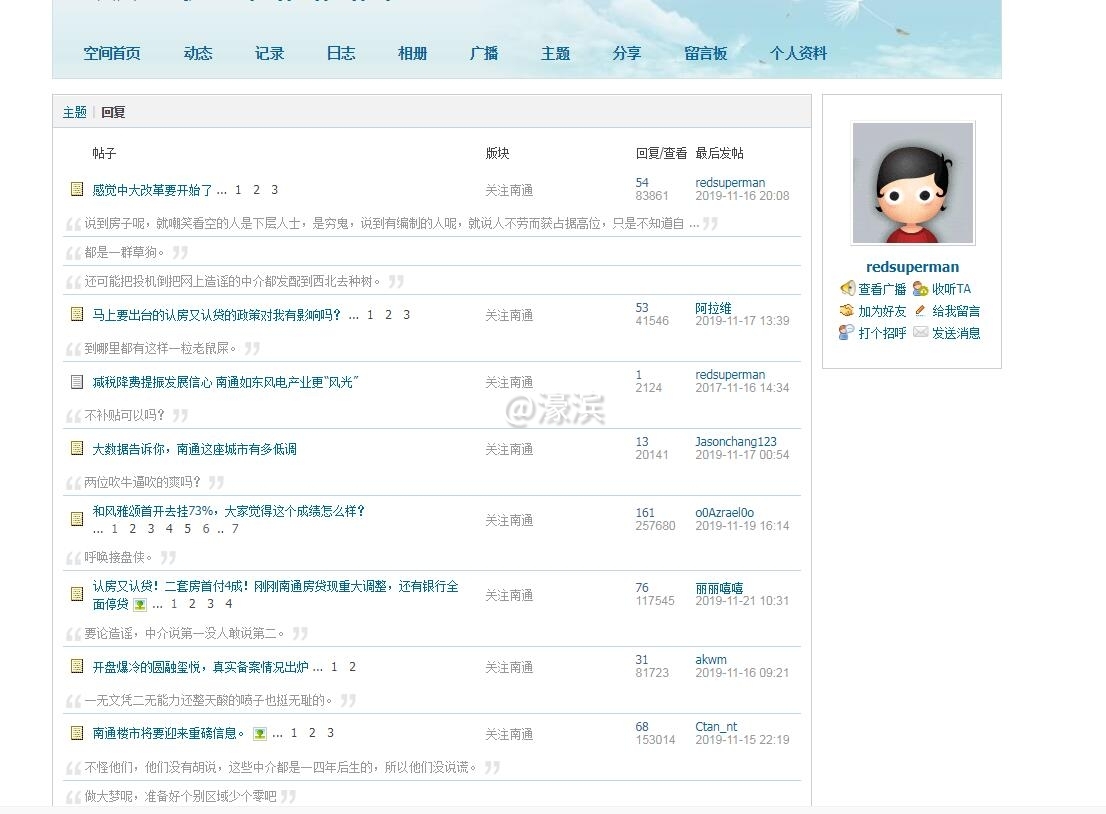Click the envelope icon beside 发送消息
This screenshot has height=814, width=1106.
pyautogui.click(x=920, y=333)
